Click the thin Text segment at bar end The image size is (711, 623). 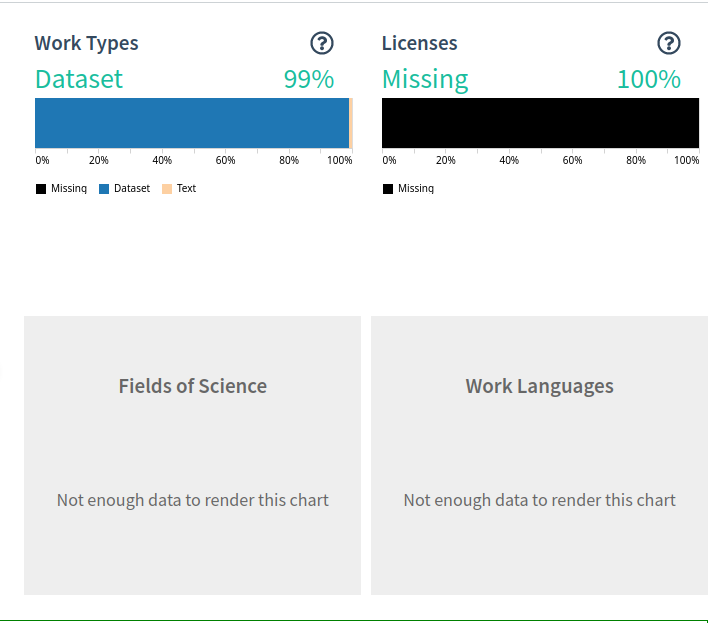351,123
